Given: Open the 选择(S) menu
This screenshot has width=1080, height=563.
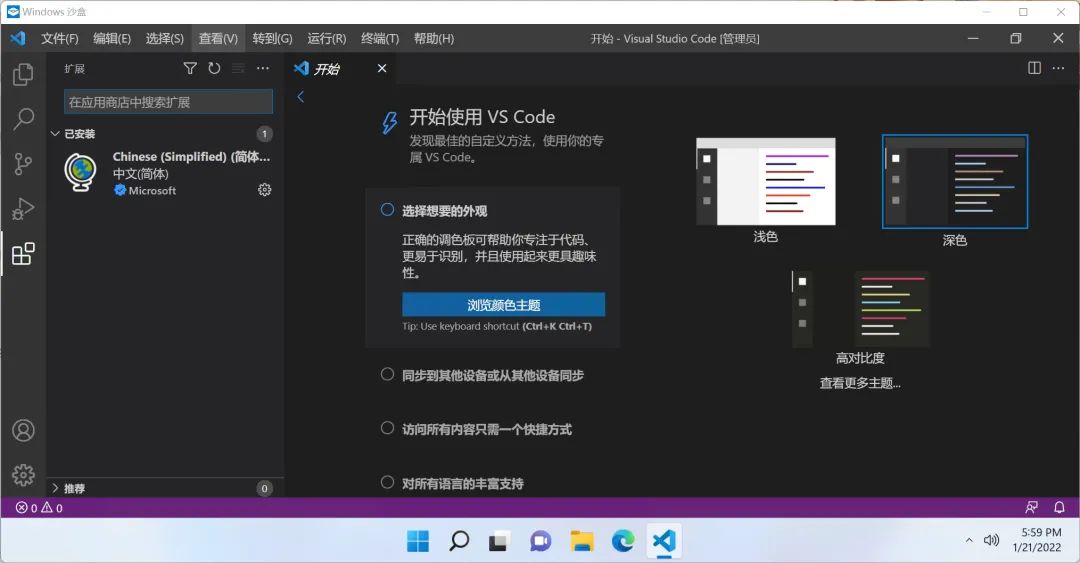Looking at the screenshot, I should pyautogui.click(x=165, y=39).
